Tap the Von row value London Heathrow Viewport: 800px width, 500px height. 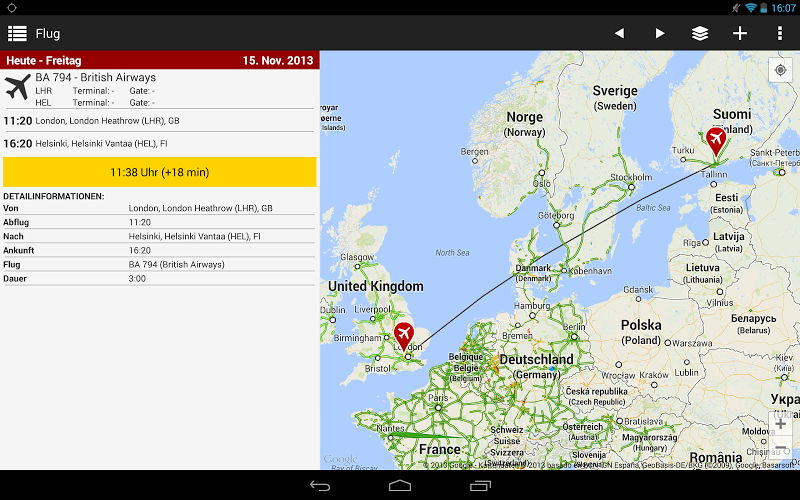(201, 208)
